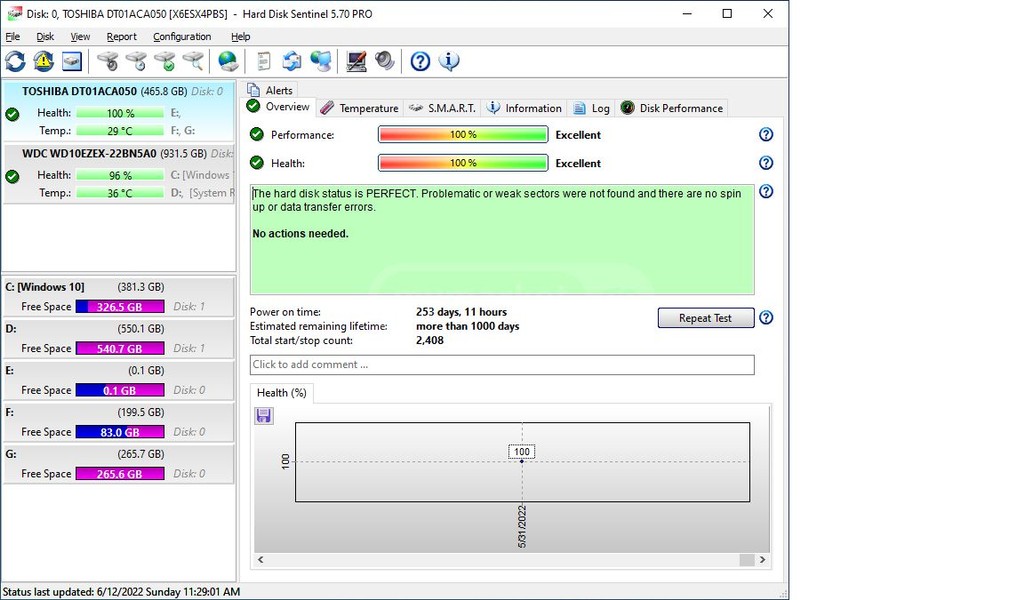
Task: Click the Refresh toolbar icon
Action: pyautogui.click(x=15, y=61)
